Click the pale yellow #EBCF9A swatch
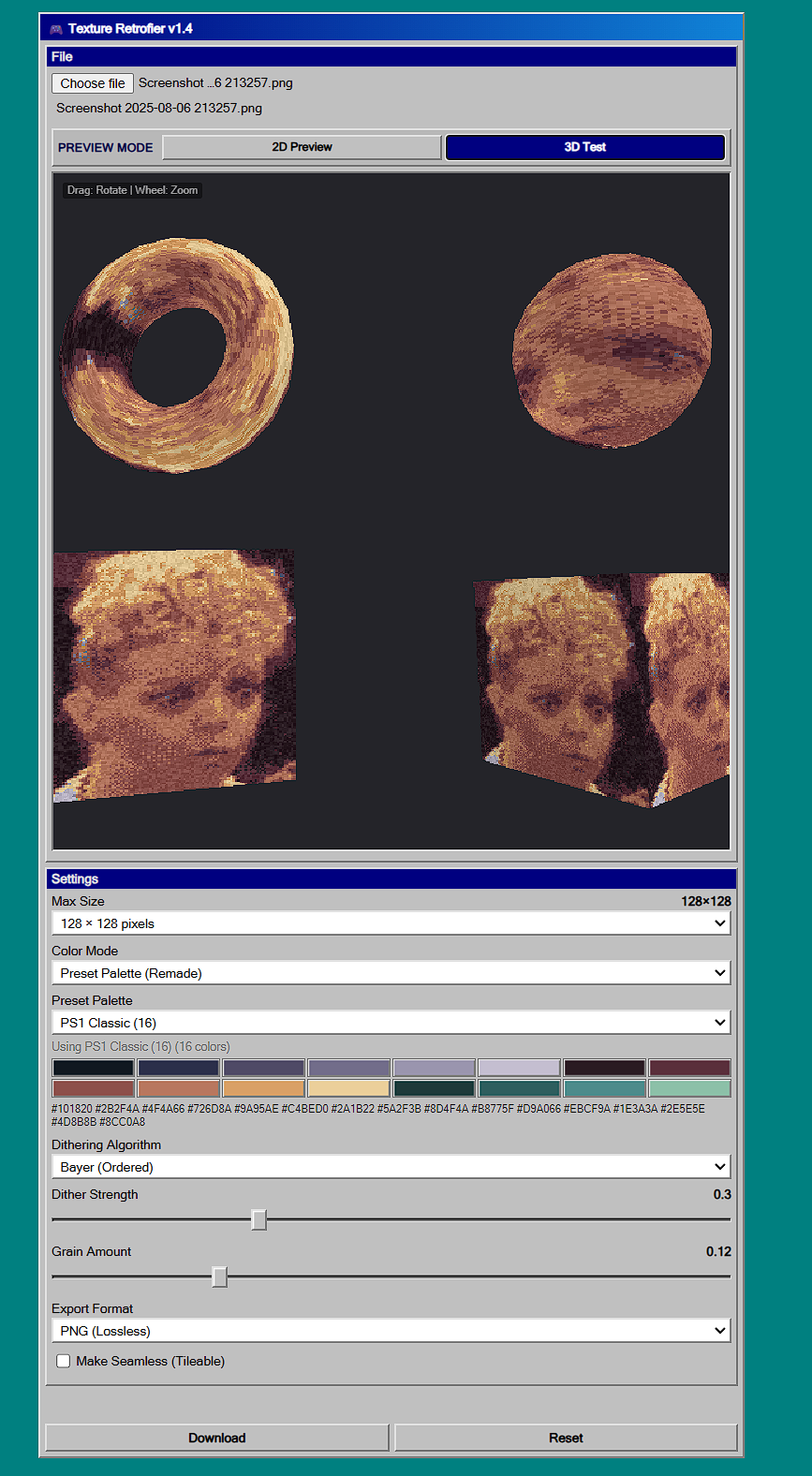The width and height of the screenshot is (812, 1476). pos(349,1088)
